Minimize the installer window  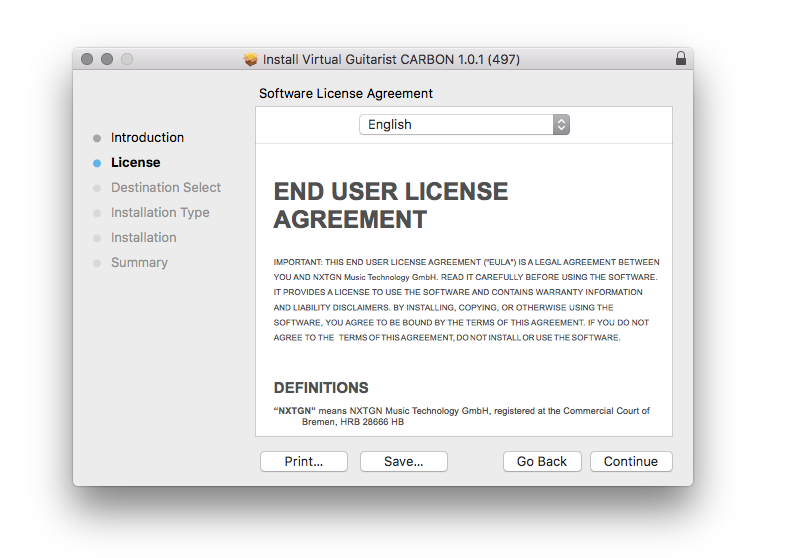pyautogui.click(x=107, y=59)
